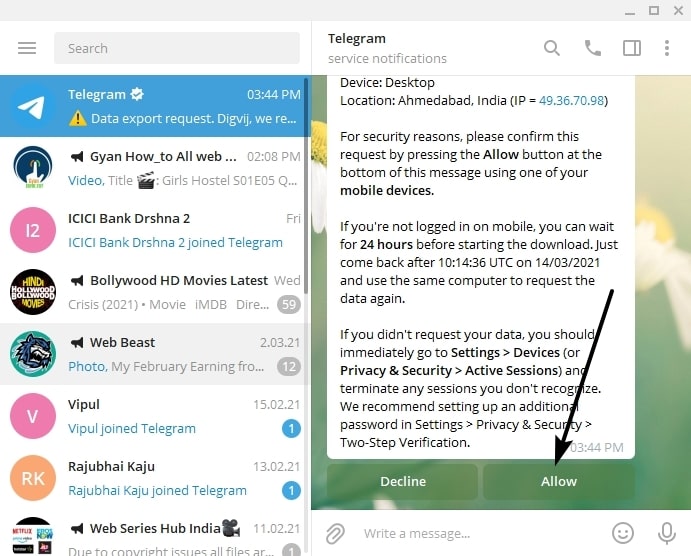The width and height of the screenshot is (691, 556).
Task: Click the Telegram paper plane avatar
Action: (x=33, y=106)
